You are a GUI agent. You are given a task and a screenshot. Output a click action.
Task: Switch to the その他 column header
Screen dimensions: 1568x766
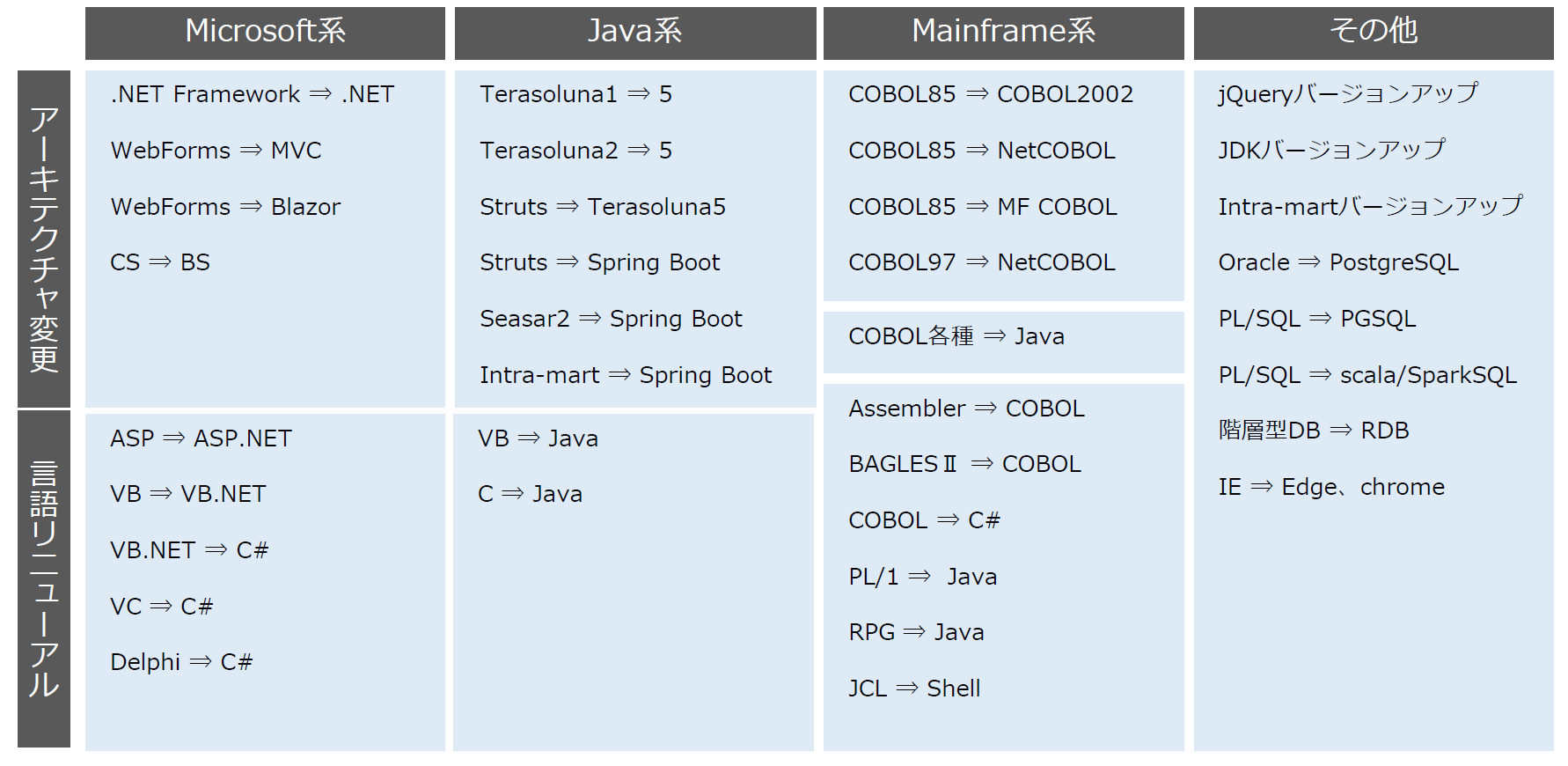coord(1373,32)
